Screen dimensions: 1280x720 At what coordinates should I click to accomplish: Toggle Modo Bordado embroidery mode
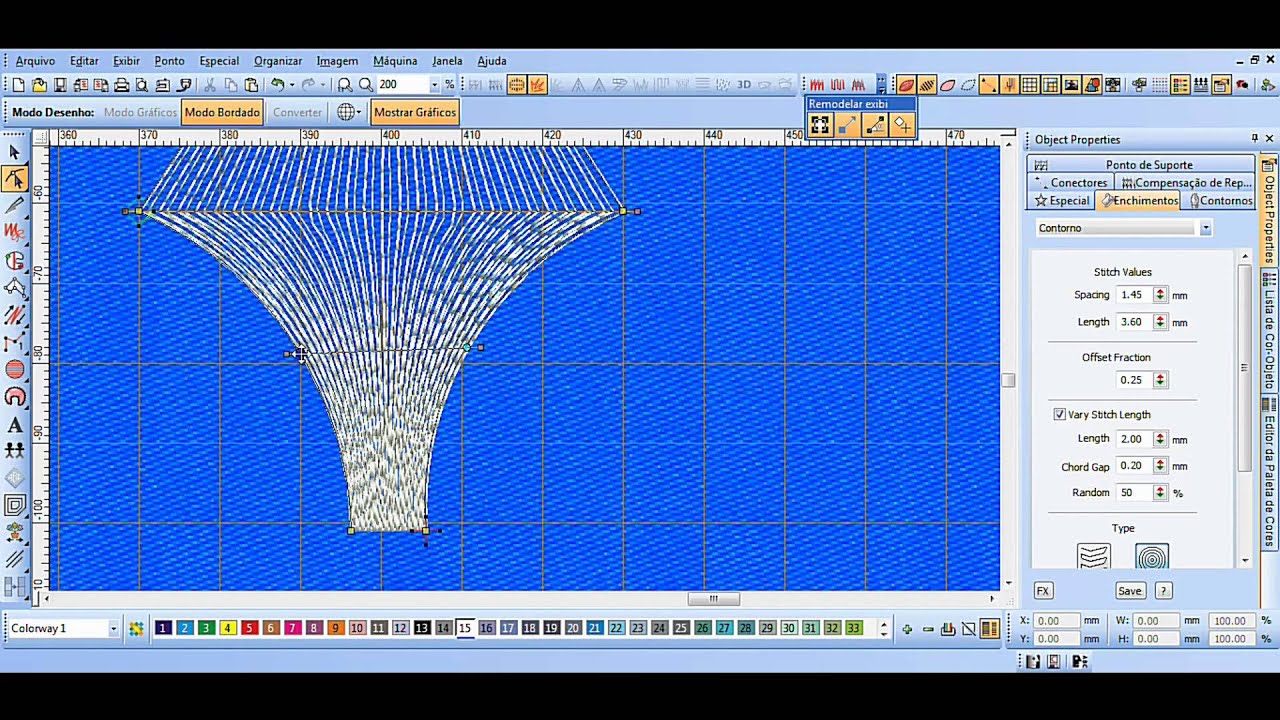(222, 112)
